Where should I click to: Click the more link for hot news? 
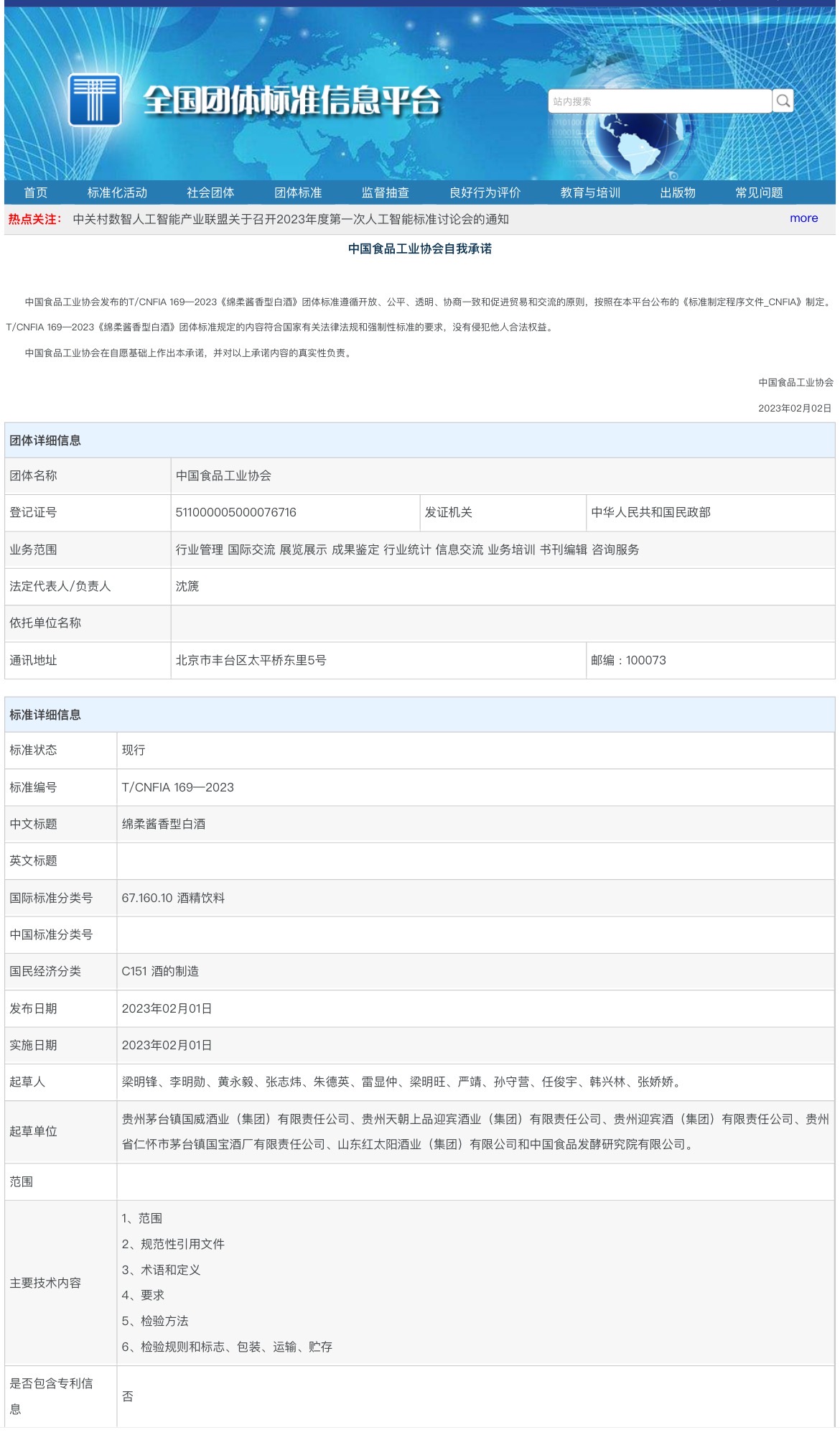(x=803, y=218)
